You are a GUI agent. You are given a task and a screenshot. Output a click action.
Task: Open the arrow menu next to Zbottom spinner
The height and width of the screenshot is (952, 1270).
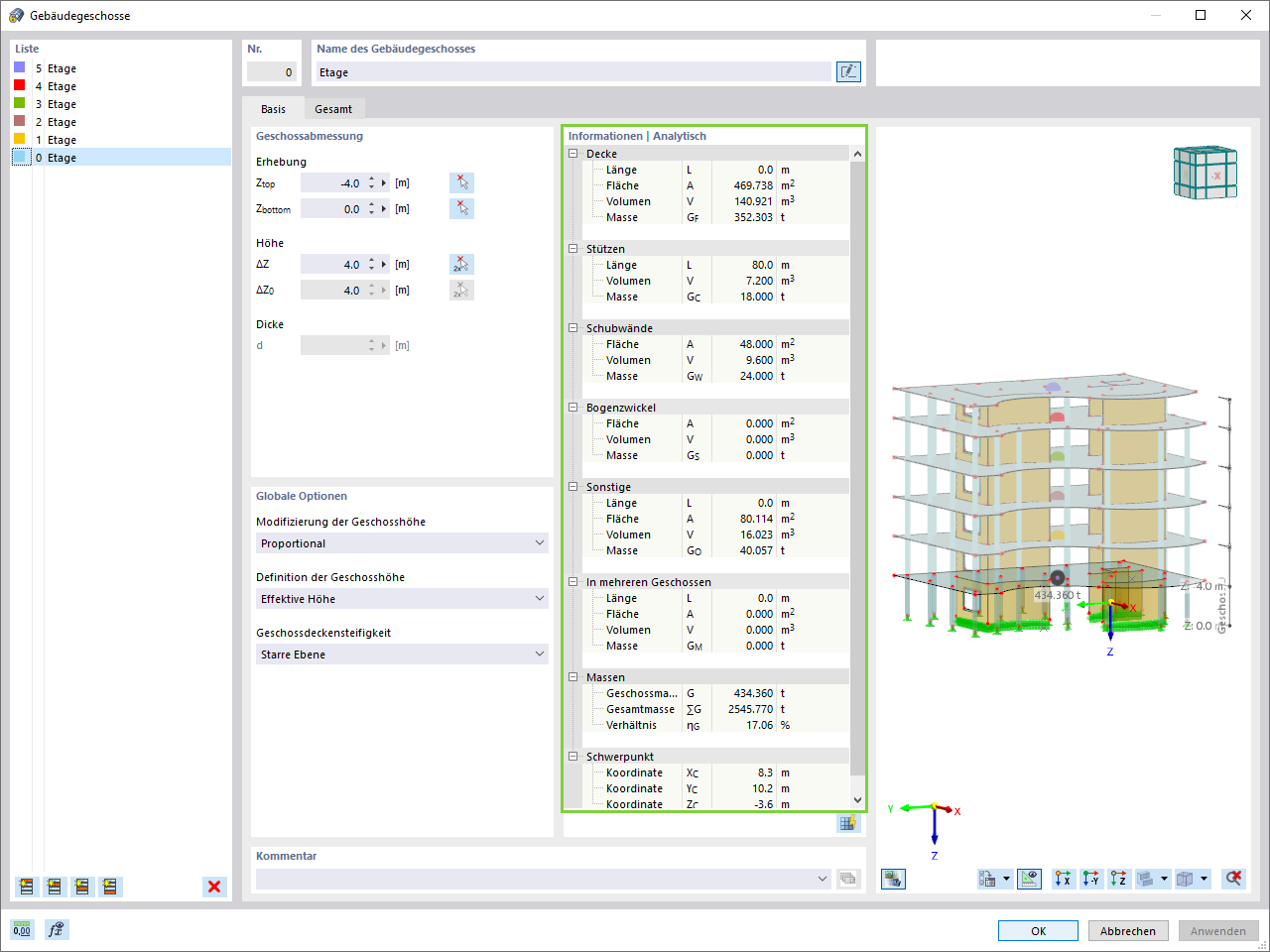[x=384, y=209]
